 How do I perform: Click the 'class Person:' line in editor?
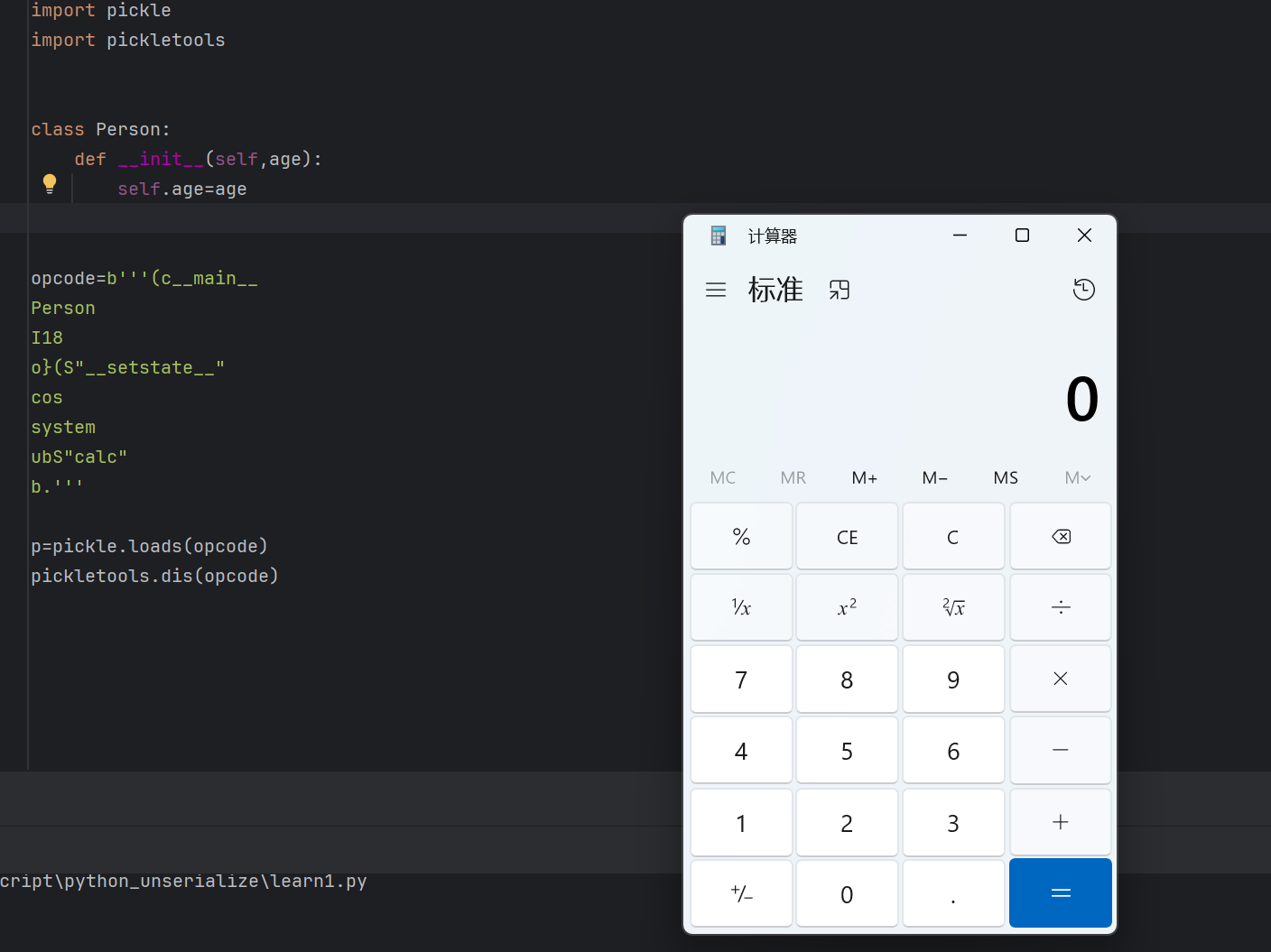click(101, 129)
